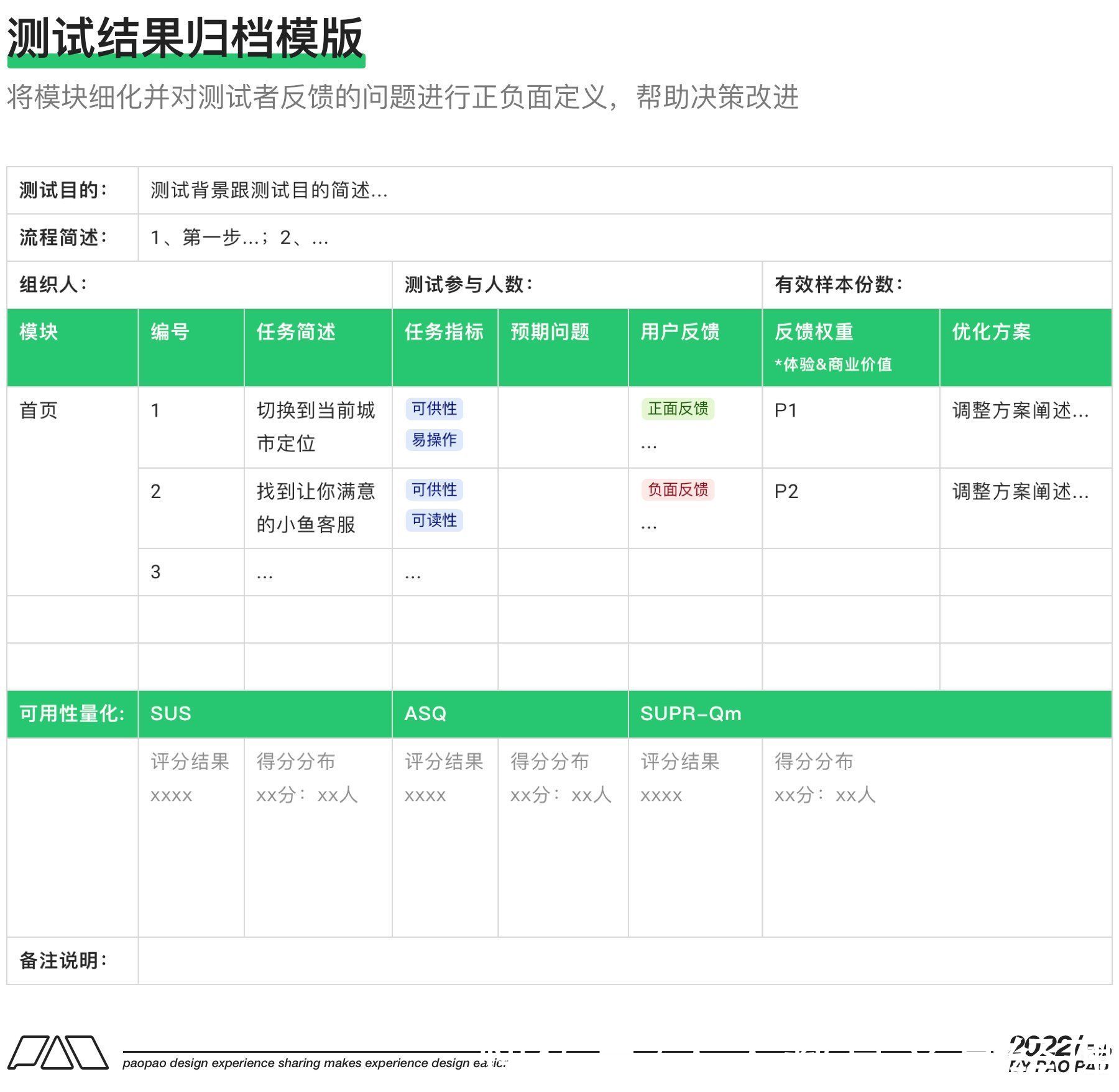
Task: Click 得分分布 under SUPR-Qm
Action: pyautogui.click(x=814, y=762)
